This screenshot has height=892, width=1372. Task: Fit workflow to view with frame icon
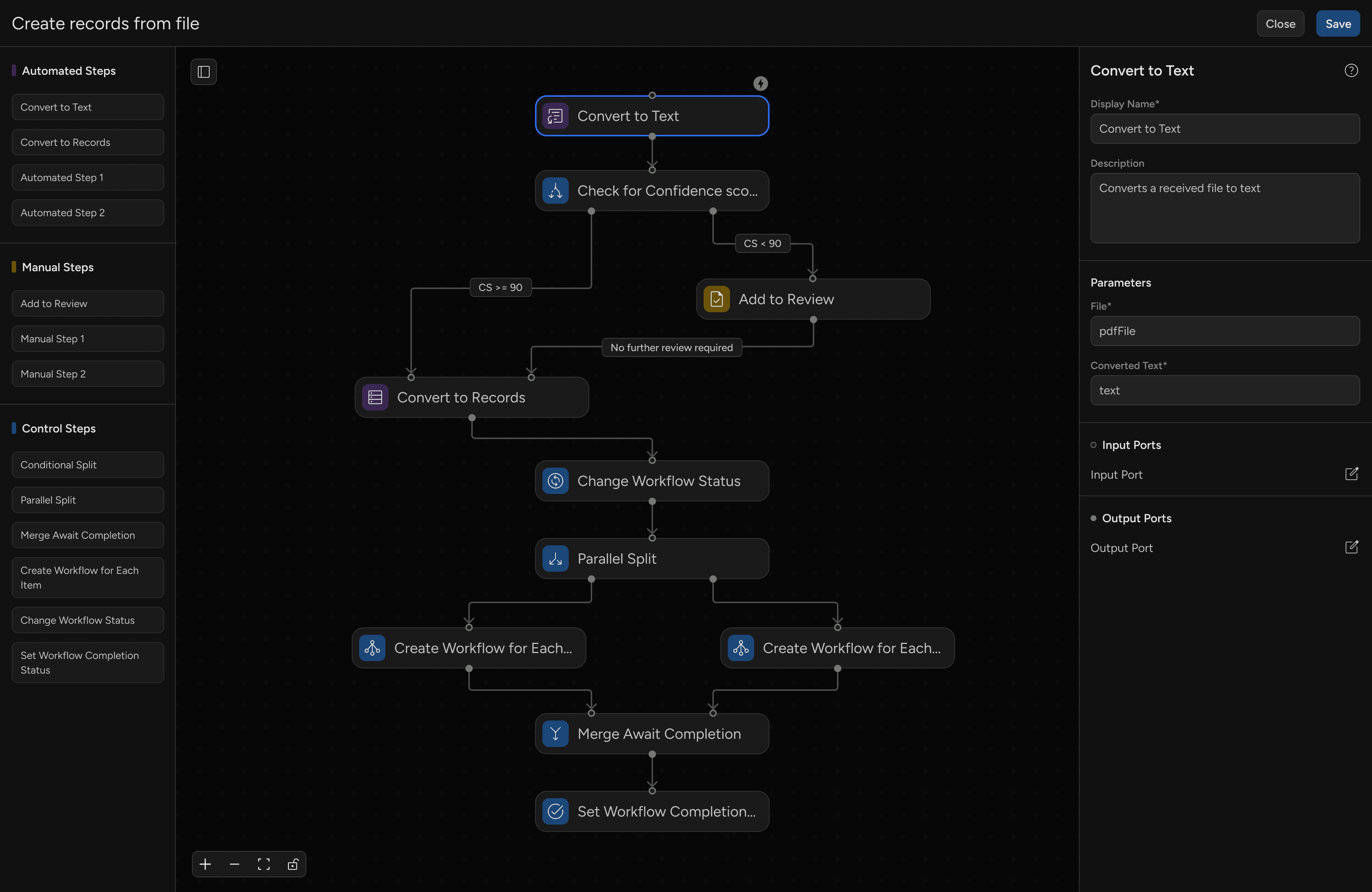point(263,864)
